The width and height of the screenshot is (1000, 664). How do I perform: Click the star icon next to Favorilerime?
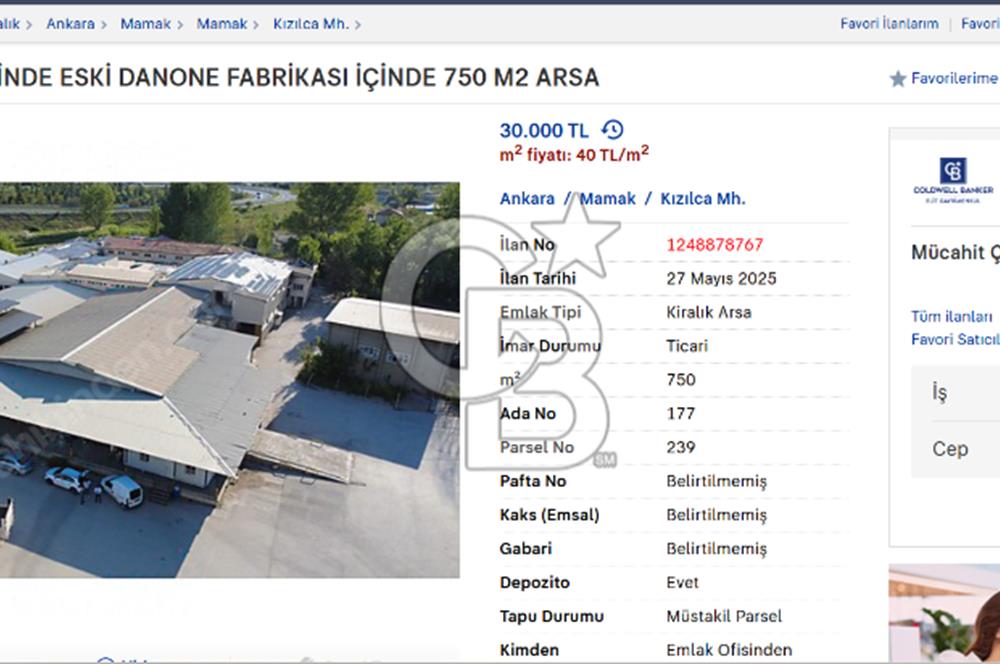(897, 79)
